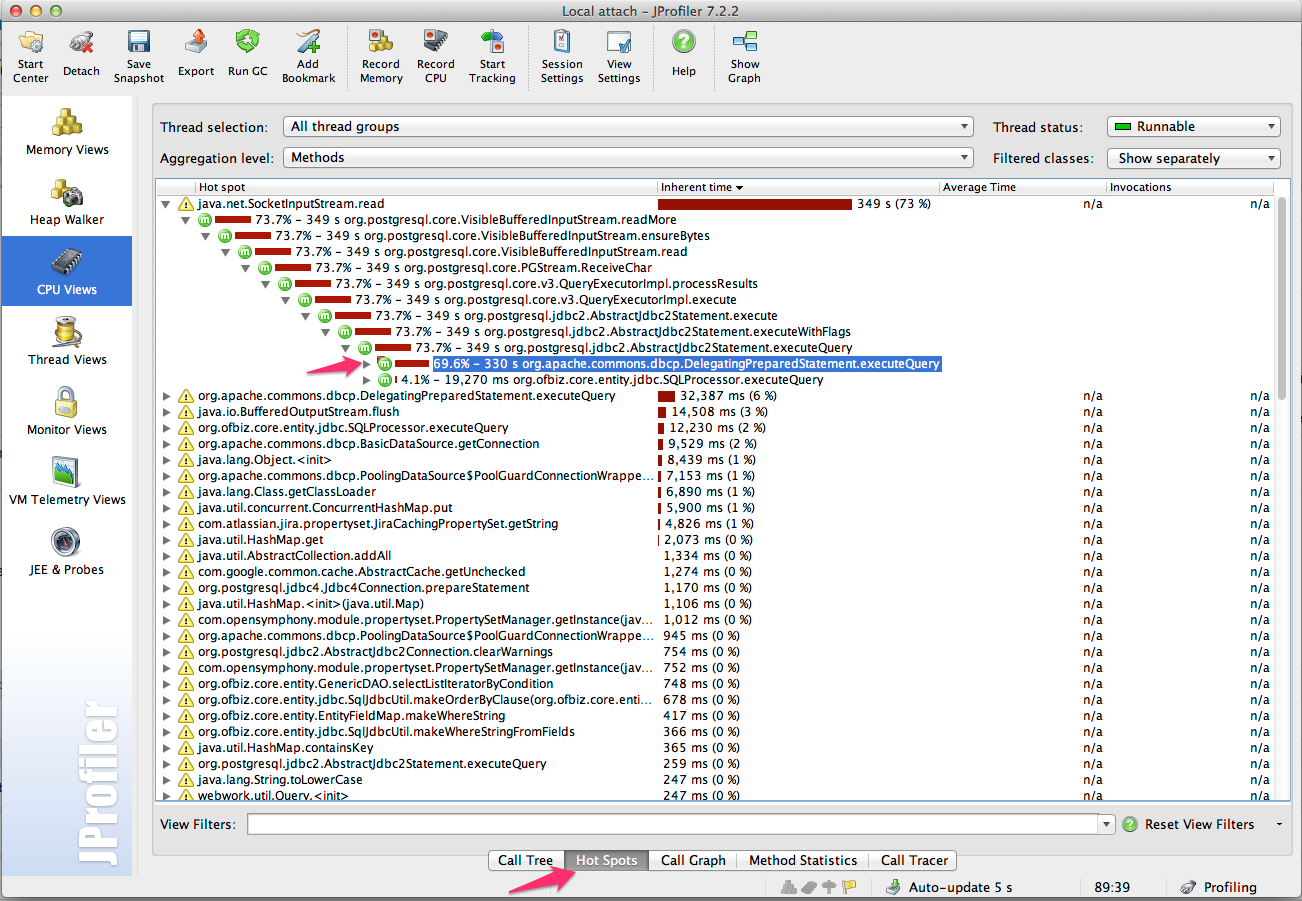Image resolution: width=1302 pixels, height=901 pixels.
Task: Collapse the VisibleBufferedInputStream.readMore node
Action: point(186,220)
